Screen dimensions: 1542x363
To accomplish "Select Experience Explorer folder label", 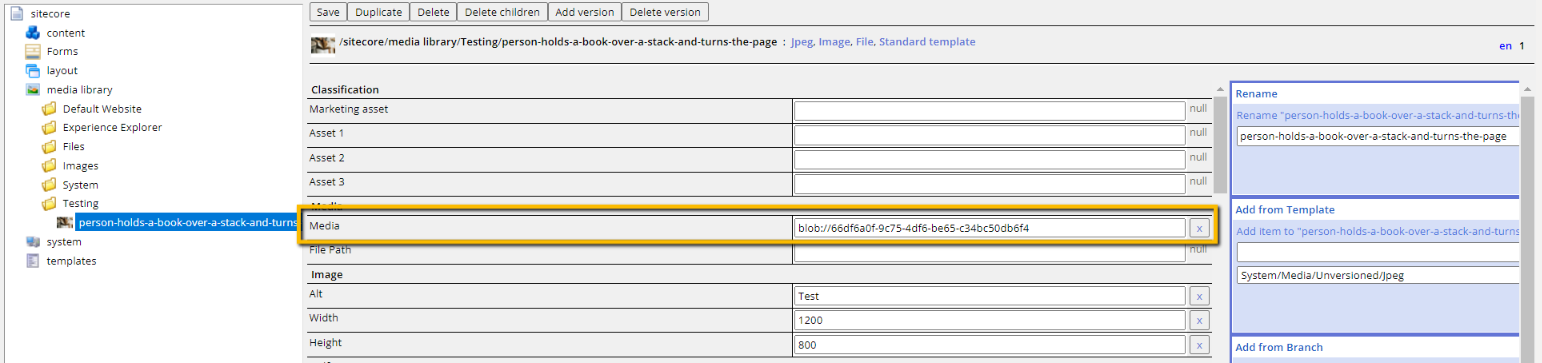I will [x=112, y=128].
